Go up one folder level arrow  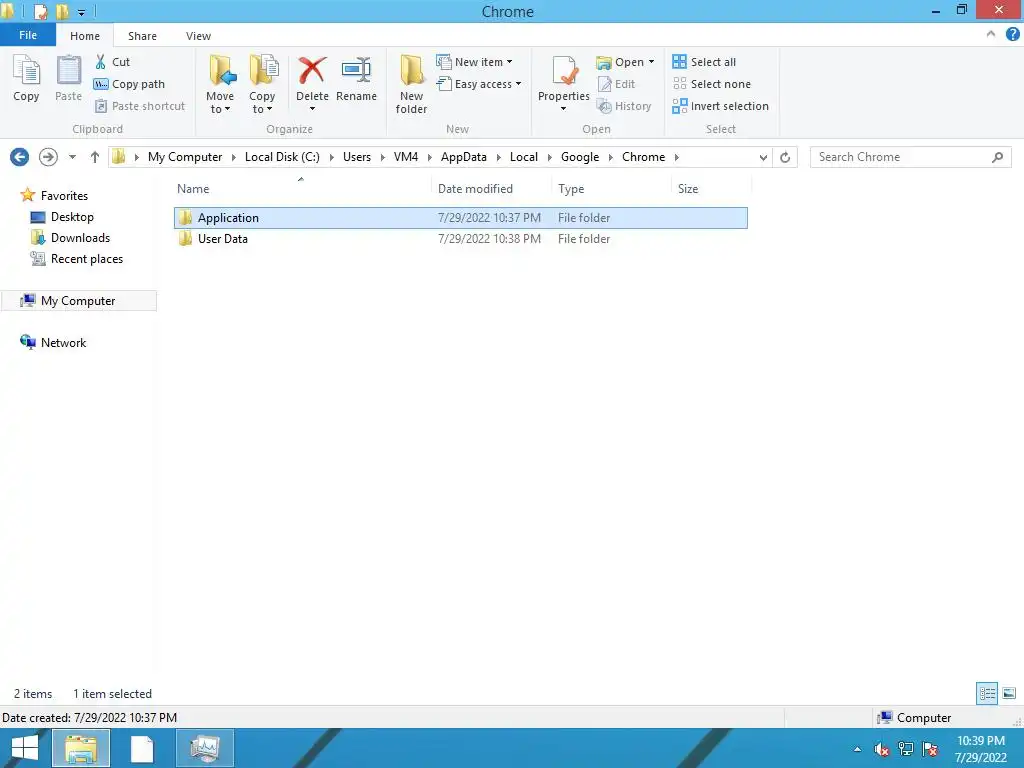[x=95, y=157]
